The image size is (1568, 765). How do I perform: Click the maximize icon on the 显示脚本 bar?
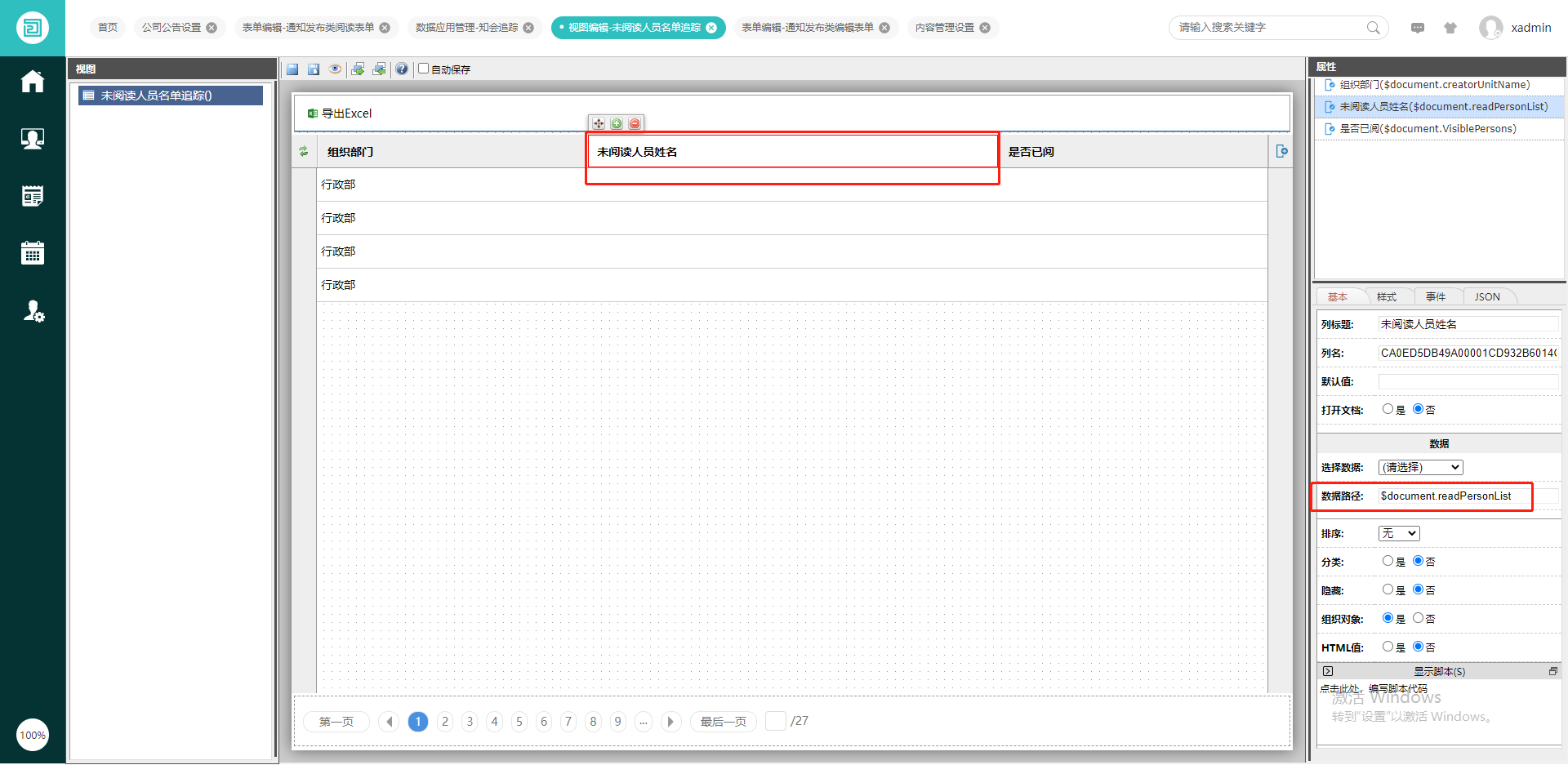pos(1552,671)
